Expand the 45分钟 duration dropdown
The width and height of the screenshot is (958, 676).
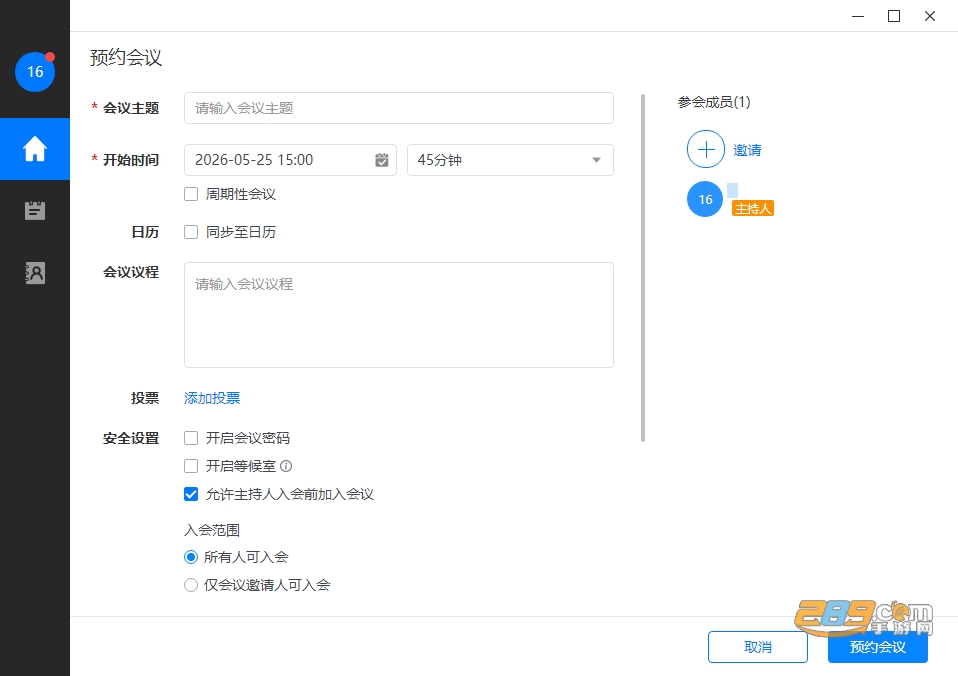tap(510, 160)
